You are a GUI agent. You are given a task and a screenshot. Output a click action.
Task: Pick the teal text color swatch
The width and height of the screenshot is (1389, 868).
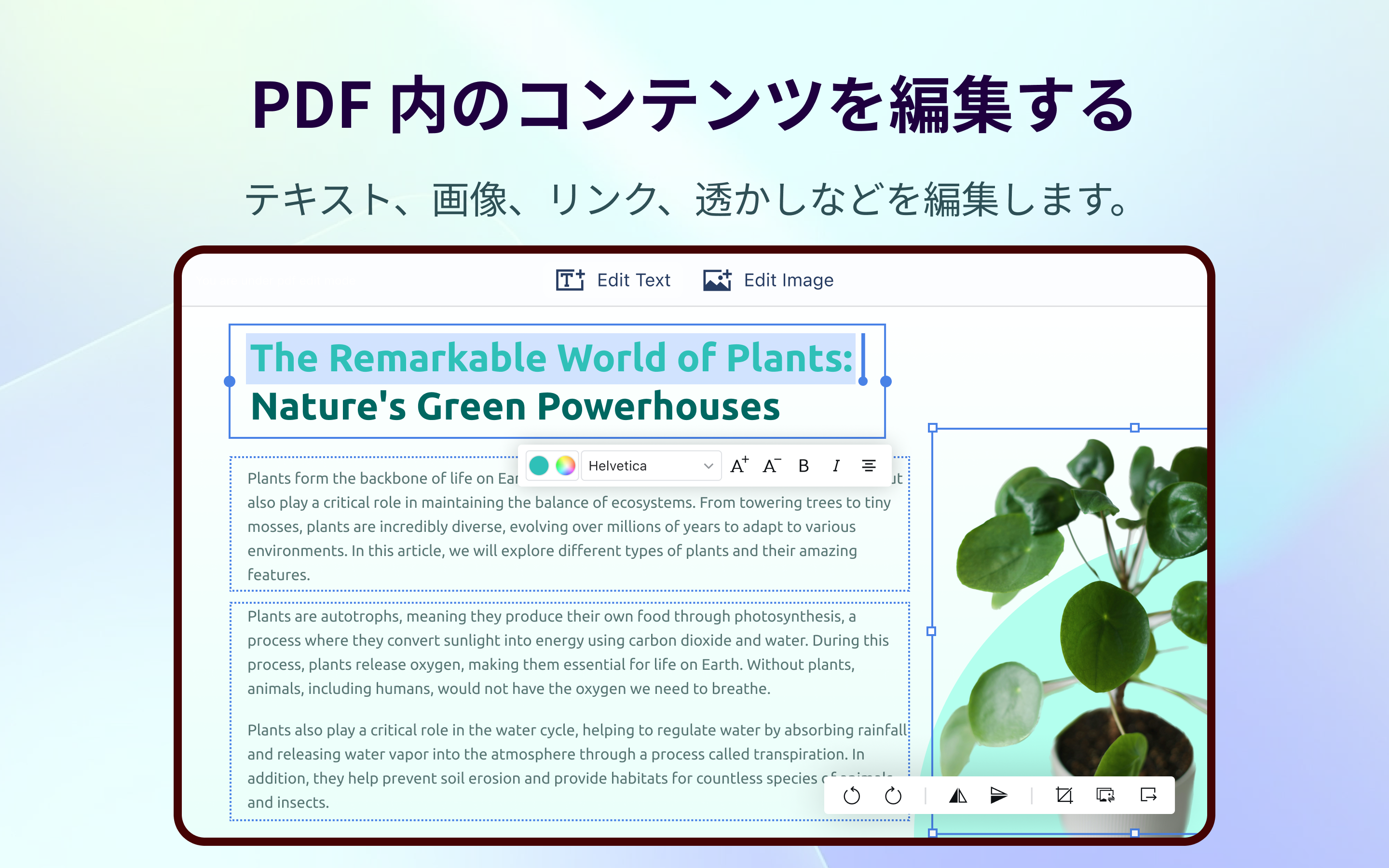pyautogui.click(x=538, y=465)
